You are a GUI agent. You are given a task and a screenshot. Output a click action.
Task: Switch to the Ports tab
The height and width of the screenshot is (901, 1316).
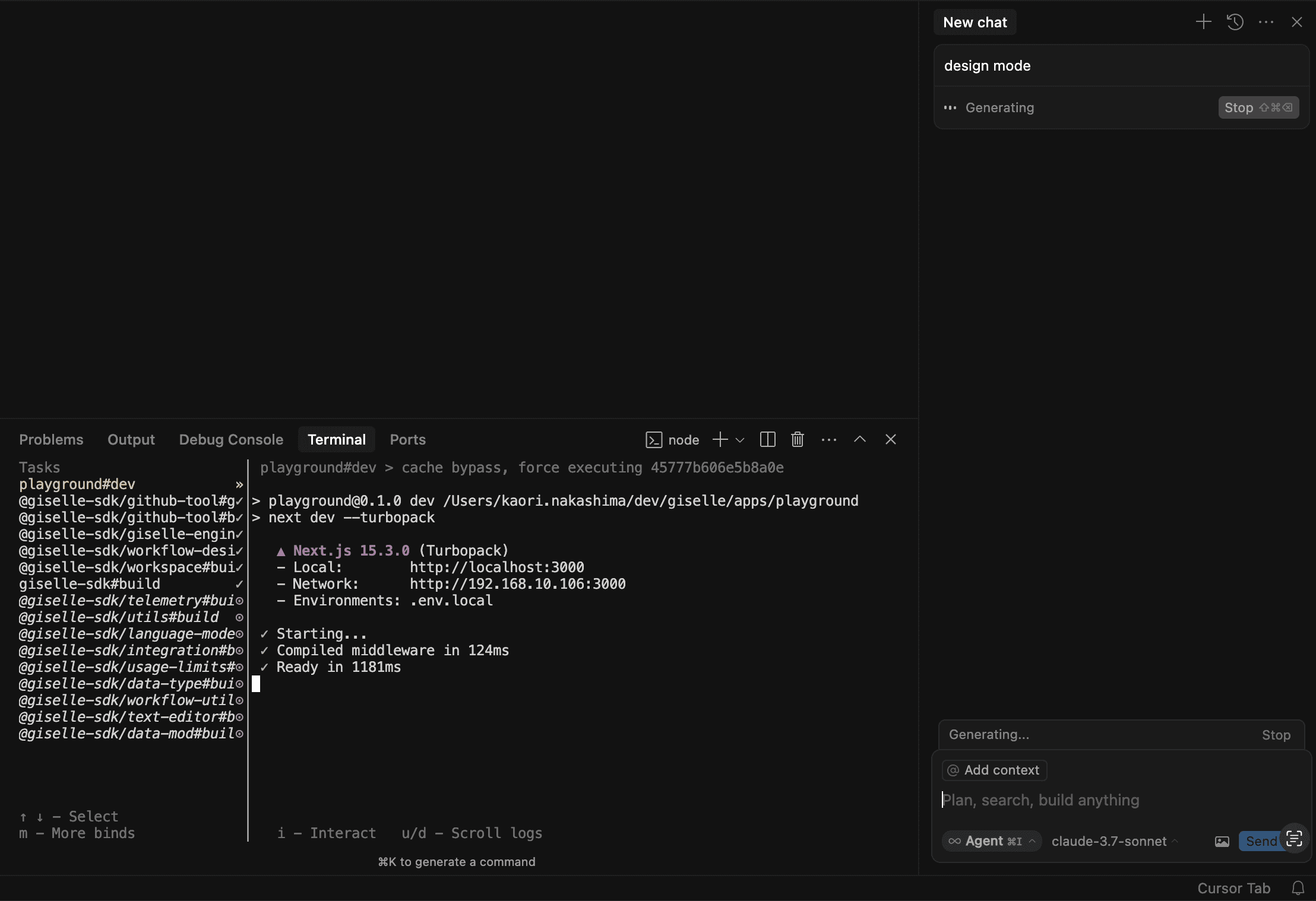(x=407, y=439)
